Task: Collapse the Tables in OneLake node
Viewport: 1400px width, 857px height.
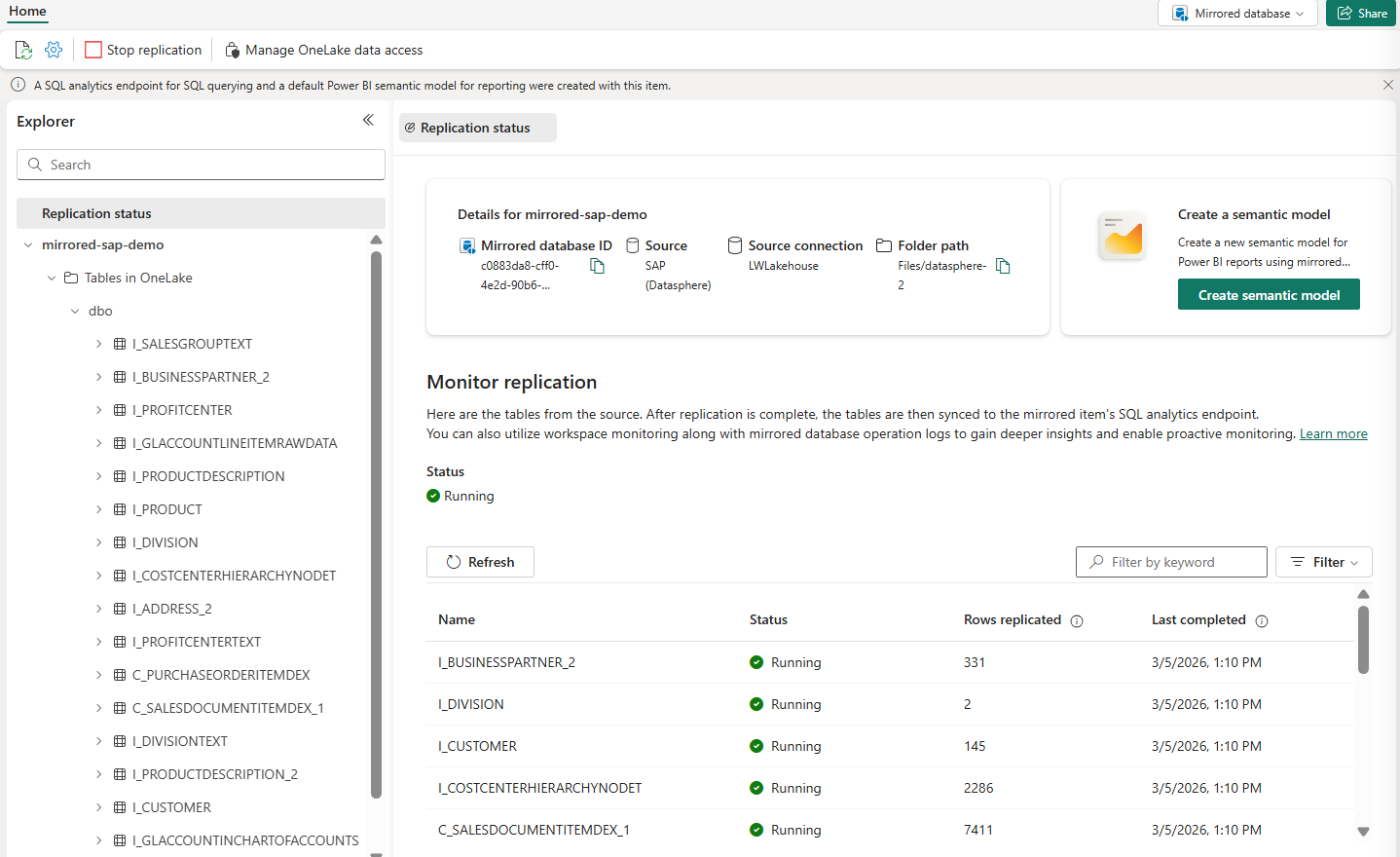Action: click(52, 277)
